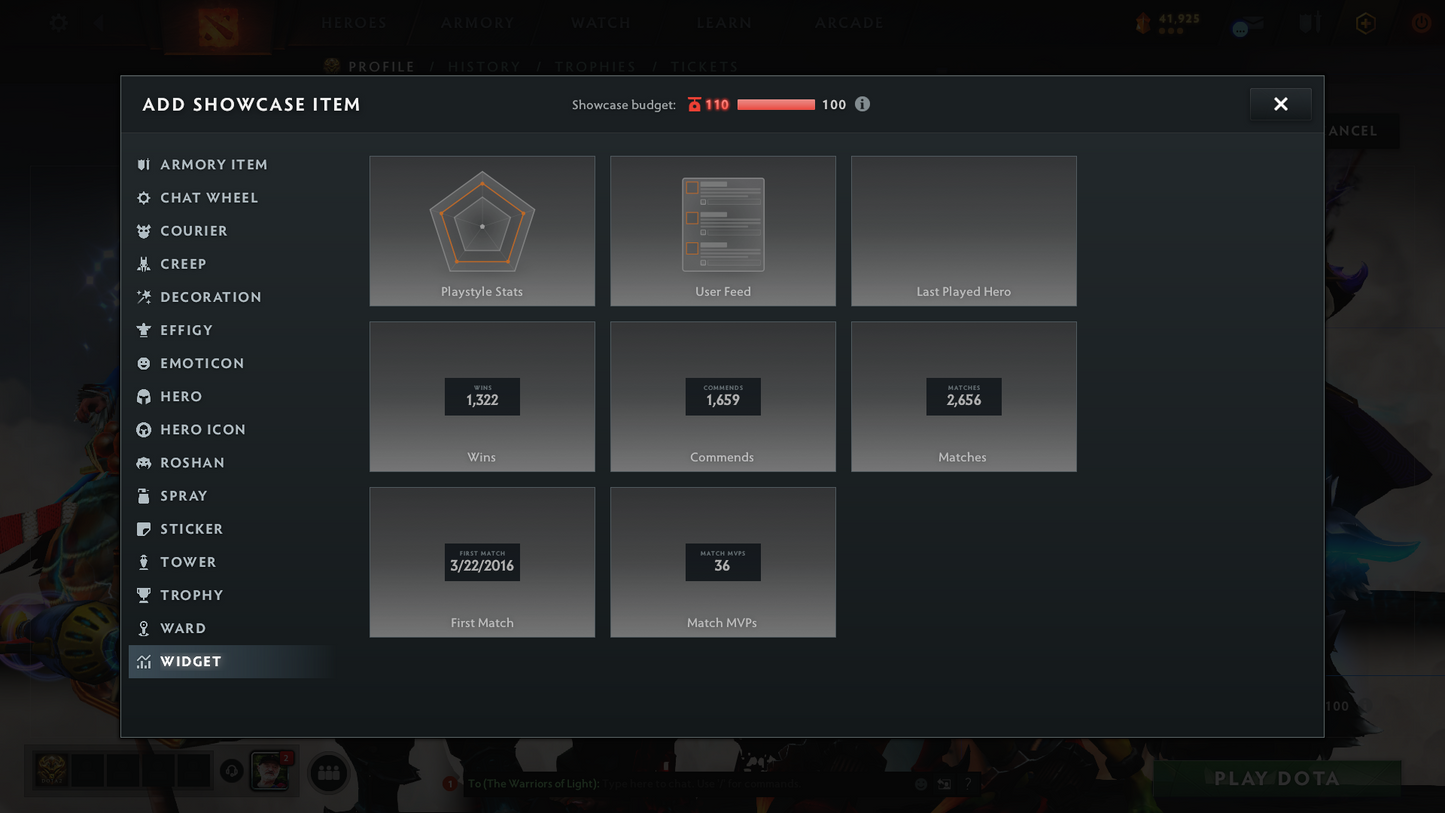Image resolution: width=1445 pixels, height=813 pixels.
Task: Click the Sticker label in sidebar
Action: 192,529
